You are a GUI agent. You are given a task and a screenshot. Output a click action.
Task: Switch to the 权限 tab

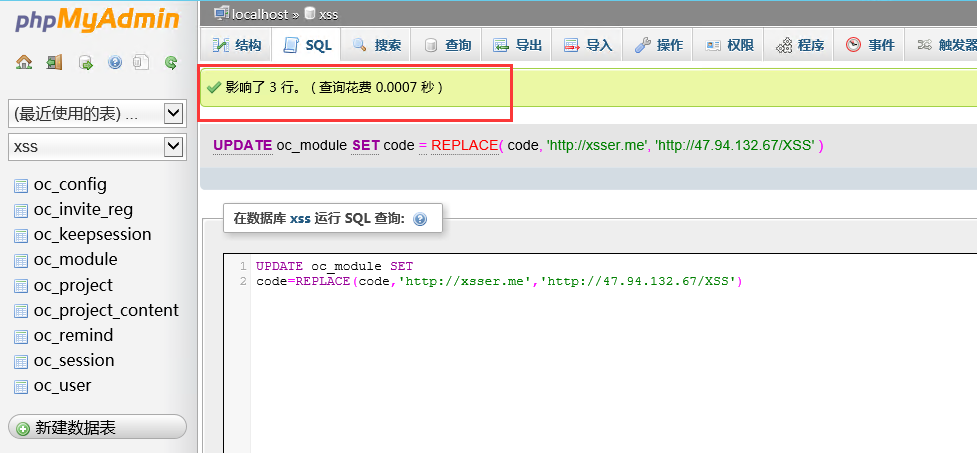(729, 45)
